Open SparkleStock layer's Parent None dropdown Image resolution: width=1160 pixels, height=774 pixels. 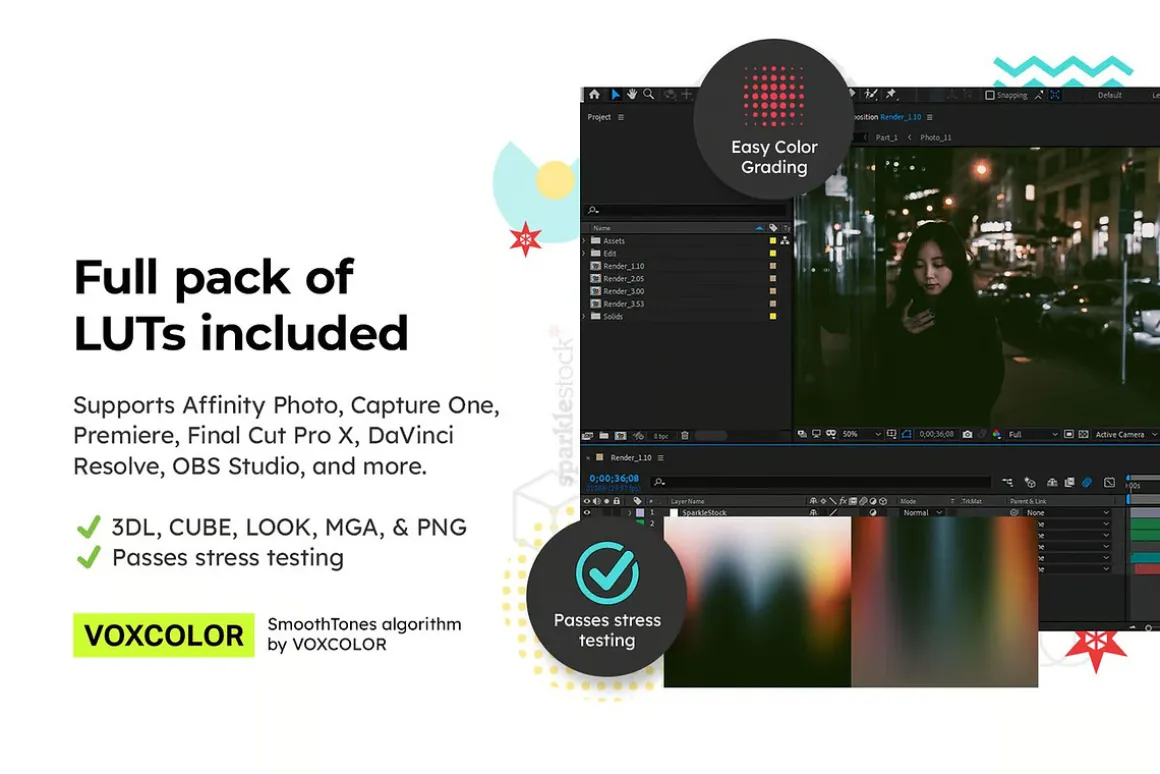(x=1068, y=512)
